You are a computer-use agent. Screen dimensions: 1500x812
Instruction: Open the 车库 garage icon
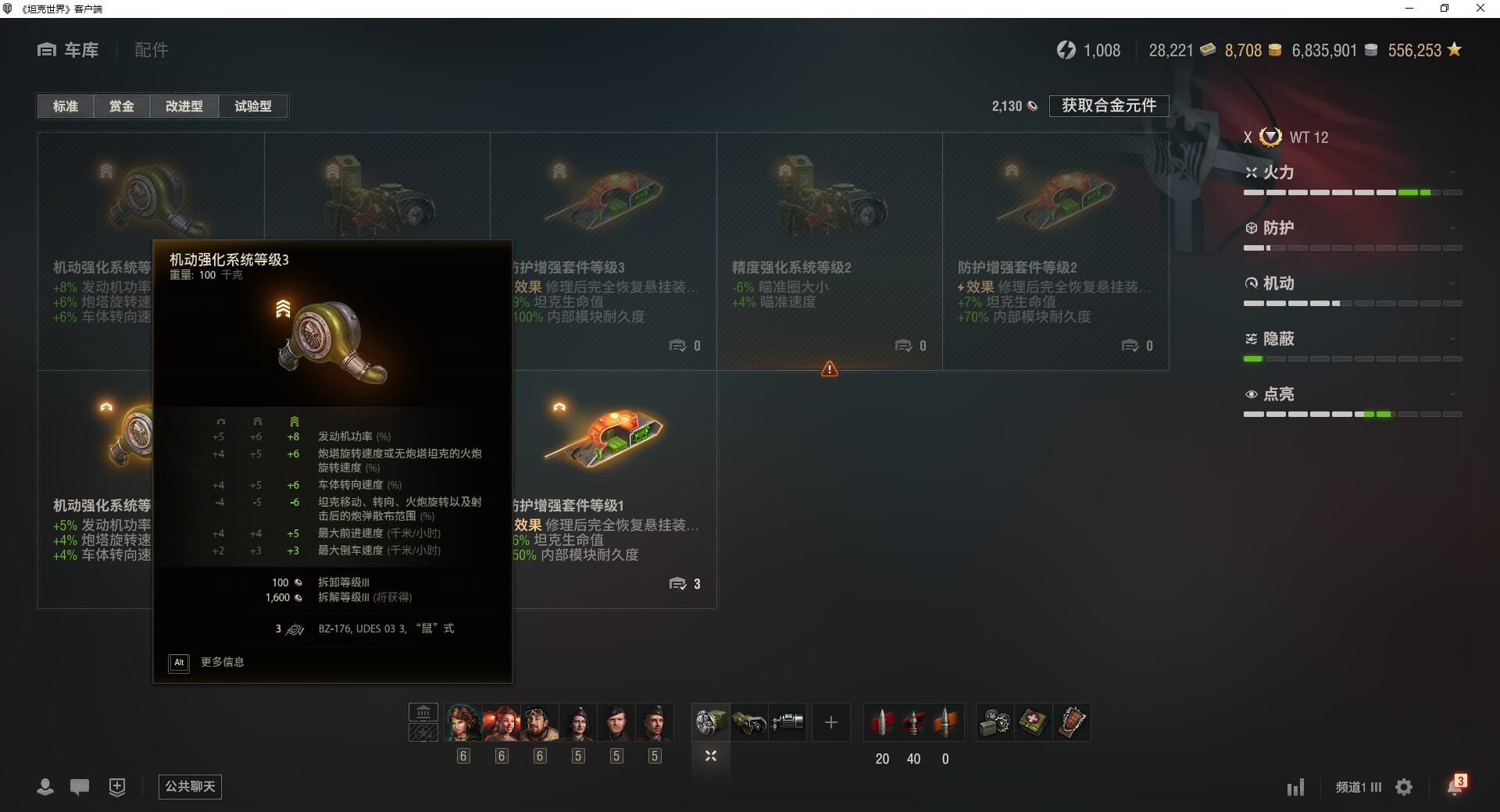47,50
